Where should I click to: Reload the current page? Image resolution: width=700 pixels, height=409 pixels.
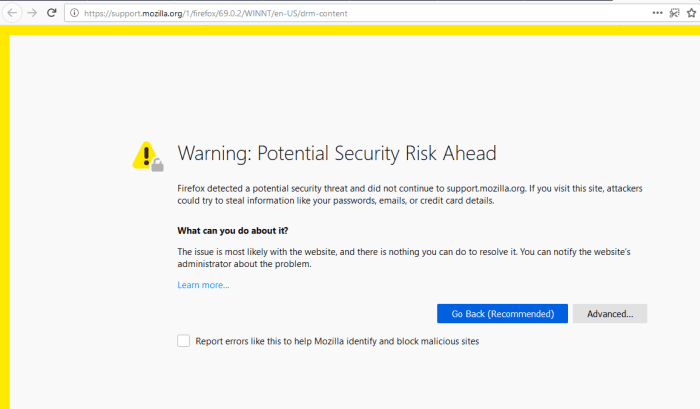click(53, 12)
